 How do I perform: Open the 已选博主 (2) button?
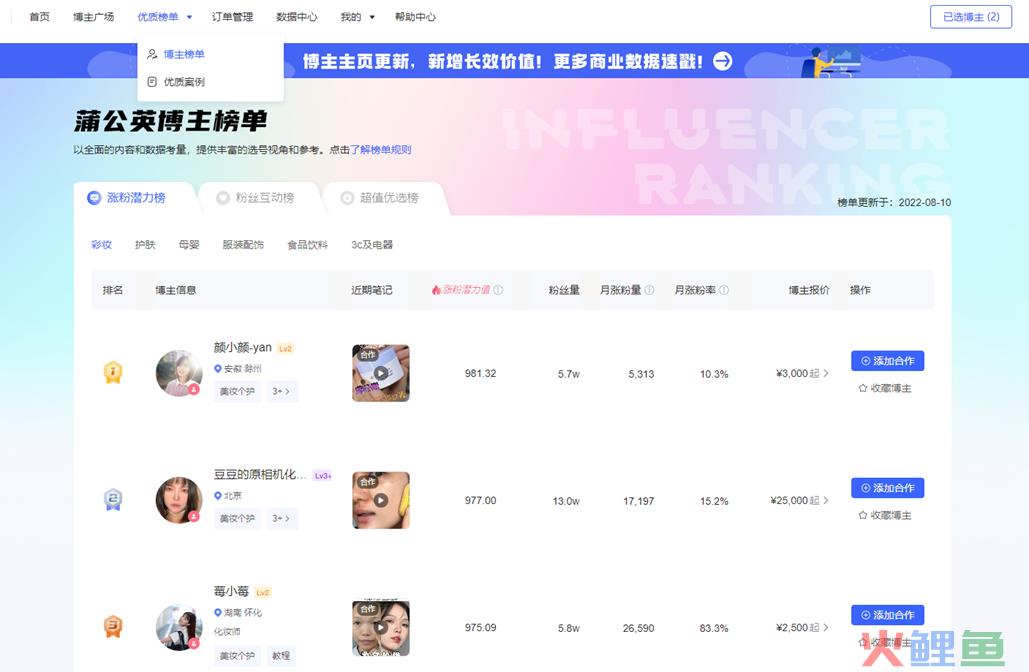click(971, 17)
